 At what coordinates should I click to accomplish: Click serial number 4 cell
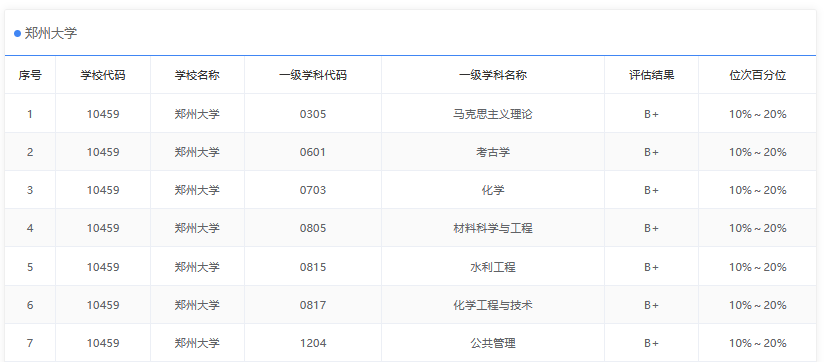coord(30,228)
